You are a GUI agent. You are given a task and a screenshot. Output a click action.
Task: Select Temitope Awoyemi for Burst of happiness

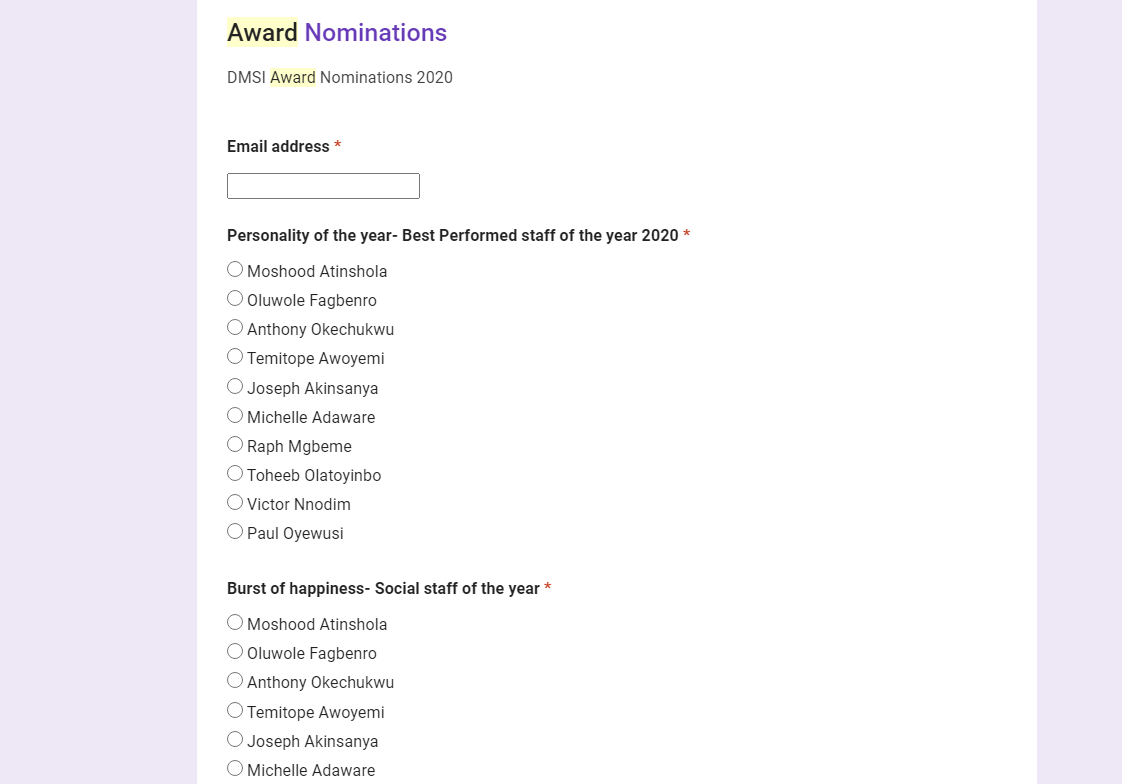coord(235,710)
